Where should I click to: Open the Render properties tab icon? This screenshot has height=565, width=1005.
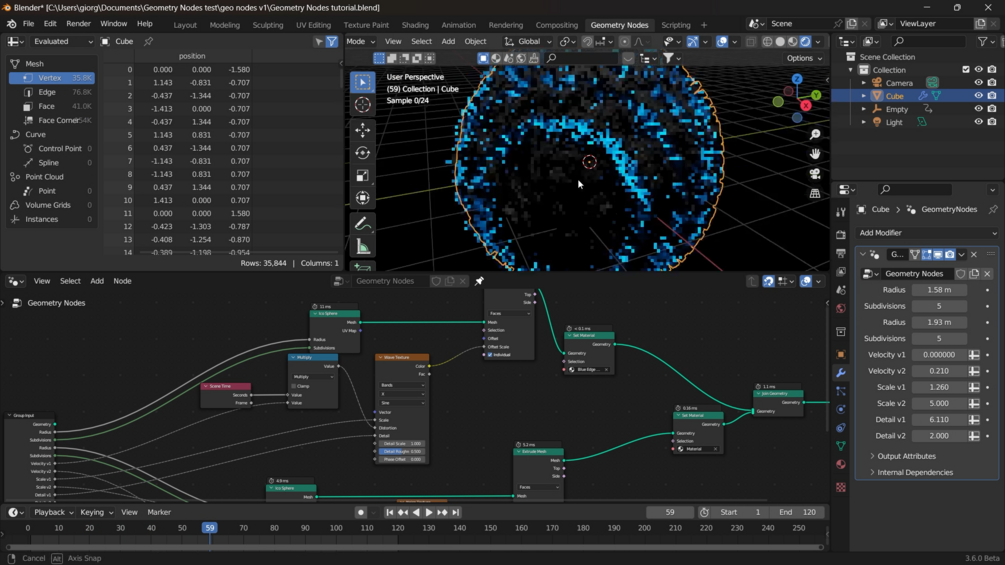[841, 235]
